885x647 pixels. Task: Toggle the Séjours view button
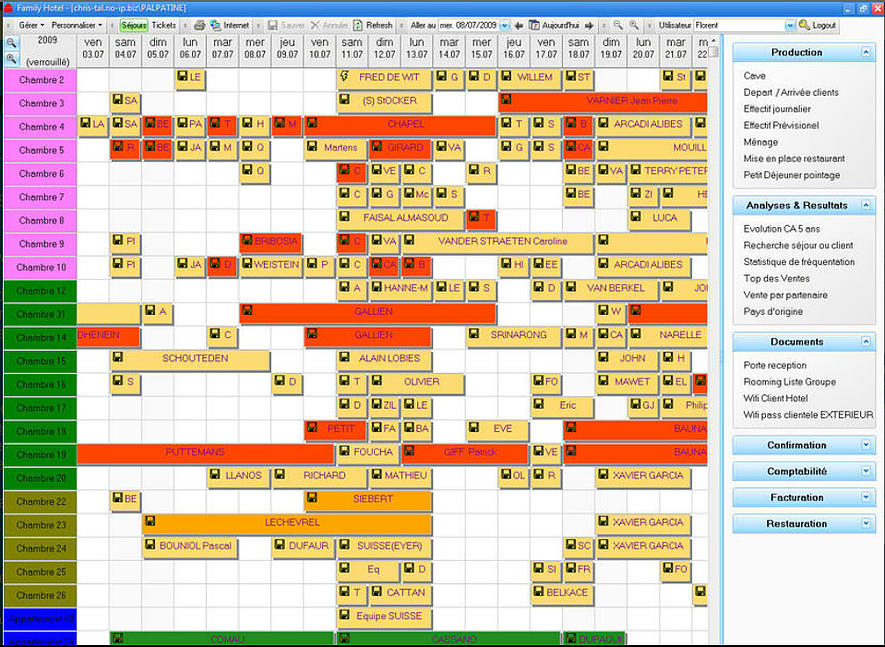pos(134,25)
